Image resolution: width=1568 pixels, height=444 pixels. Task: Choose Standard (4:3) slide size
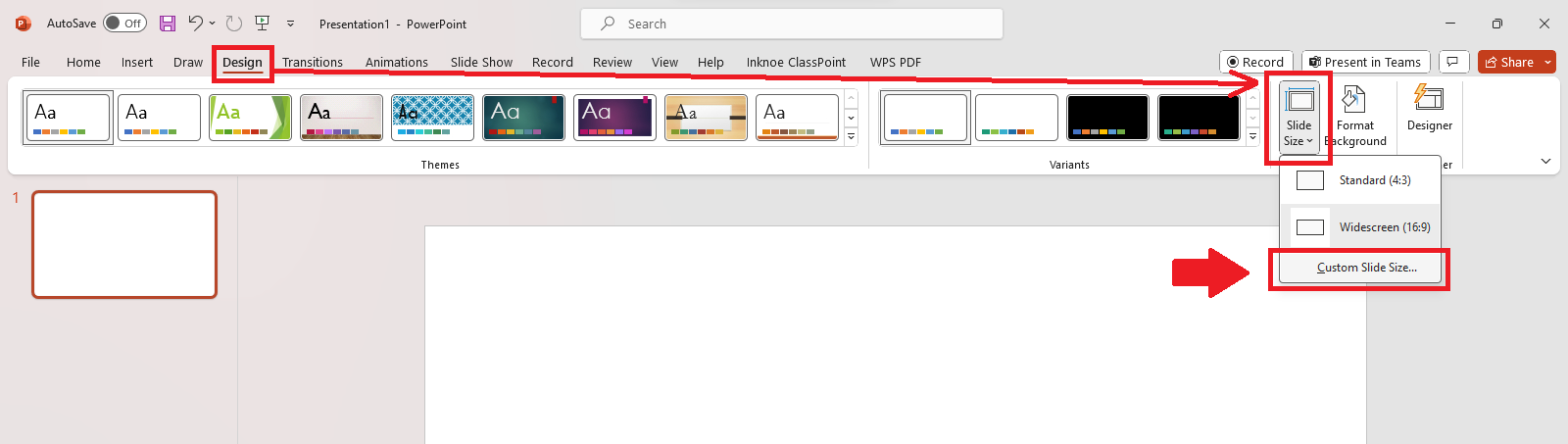point(1360,180)
